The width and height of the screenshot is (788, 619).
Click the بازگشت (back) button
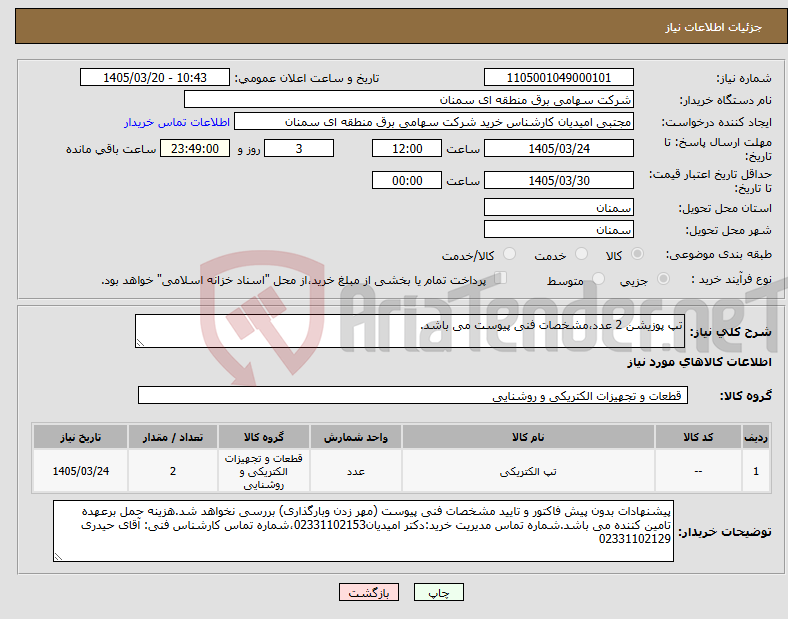(x=369, y=593)
